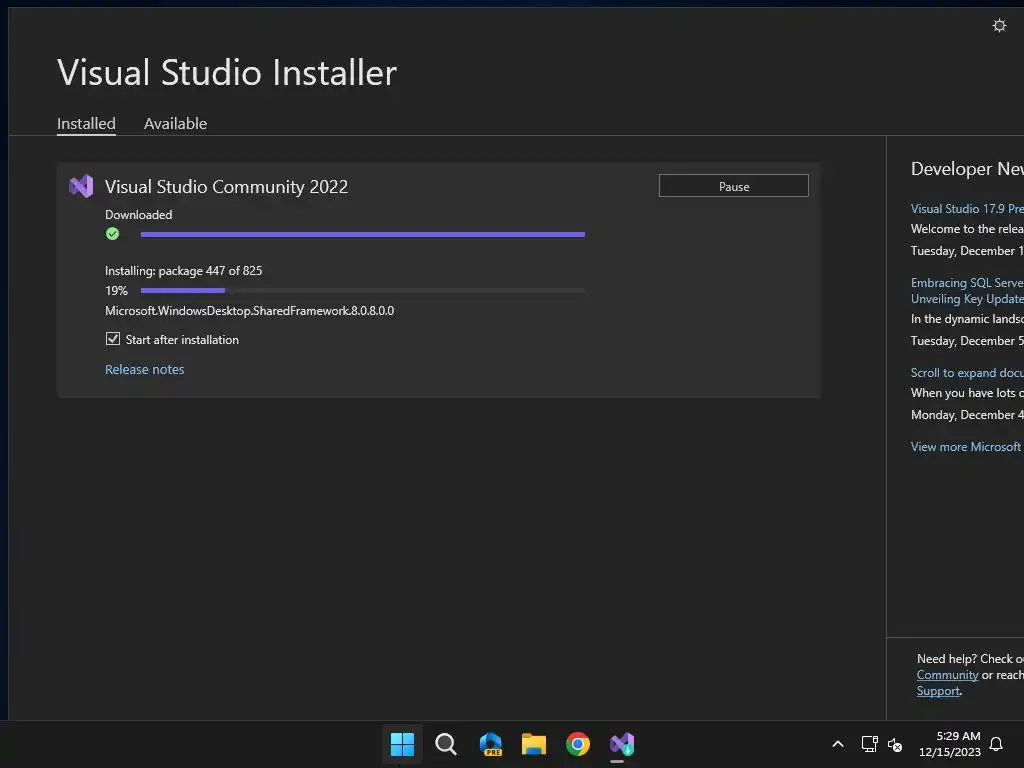Open the notifications bell
Image resolution: width=1024 pixels, height=768 pixels.
[x=996, y=744]
